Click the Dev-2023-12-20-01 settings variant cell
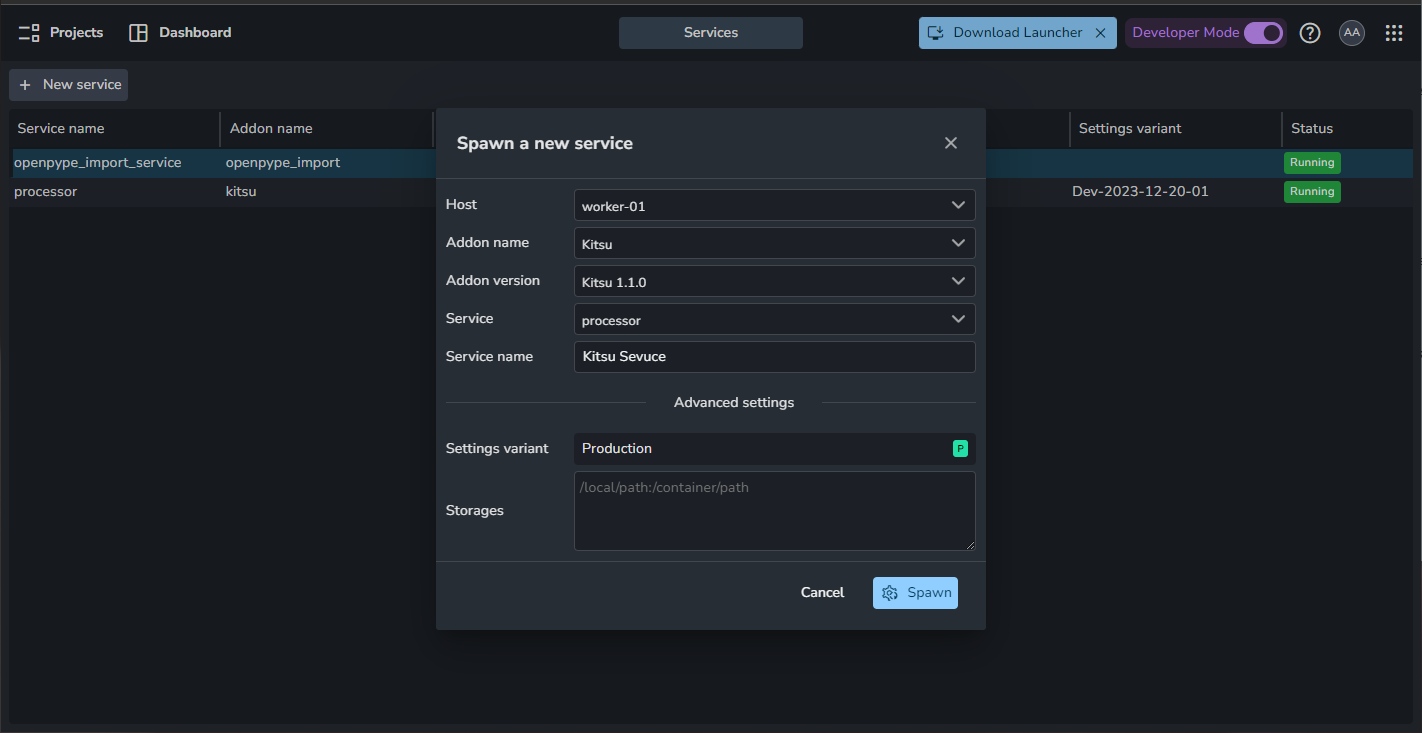 pos(1140,192)
